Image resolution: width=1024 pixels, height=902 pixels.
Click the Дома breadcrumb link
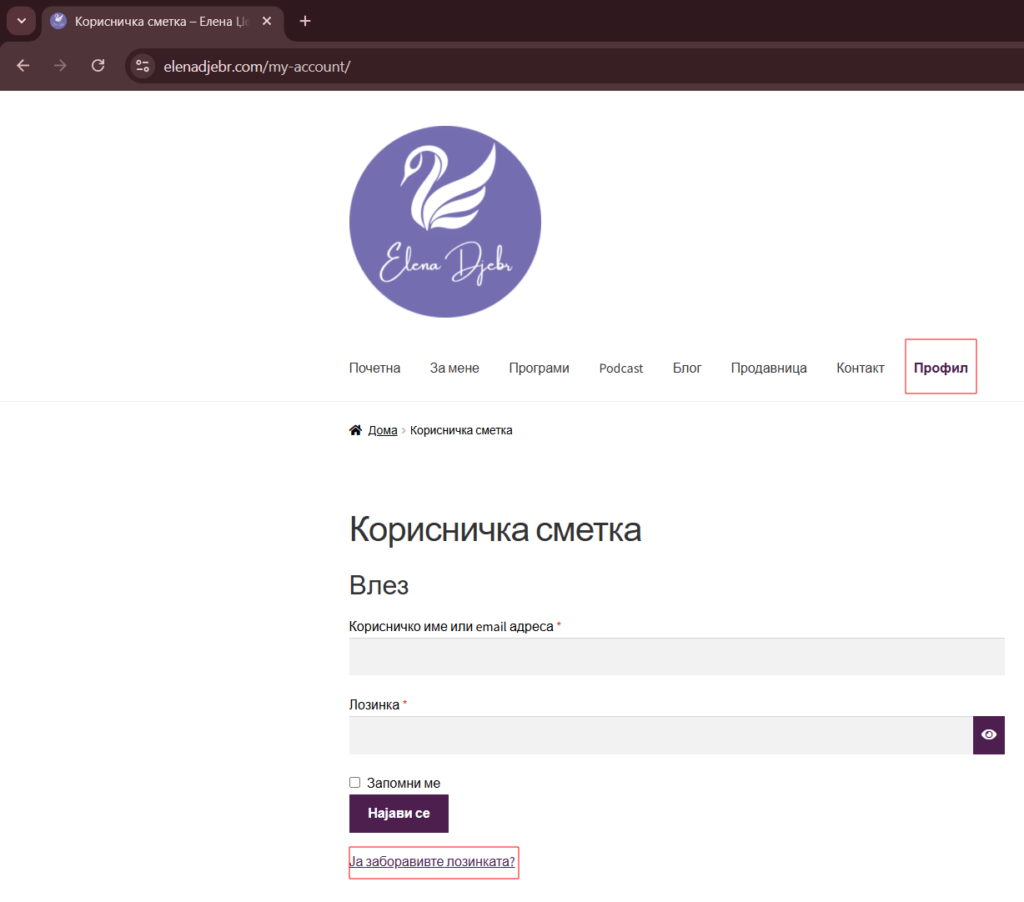(x=382, y=430)
